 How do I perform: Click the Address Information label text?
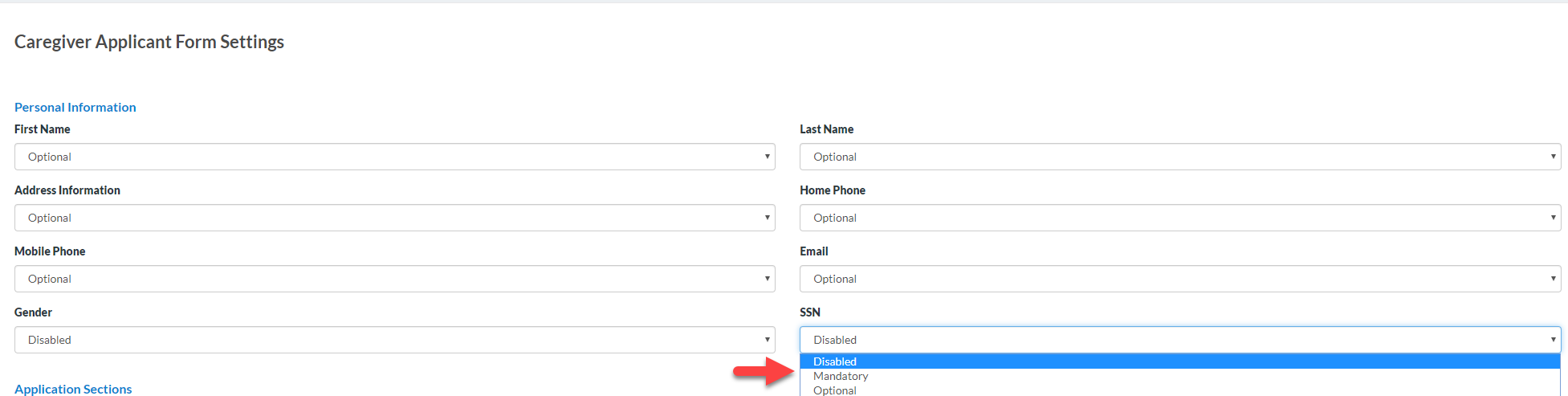tap(67, 190)
